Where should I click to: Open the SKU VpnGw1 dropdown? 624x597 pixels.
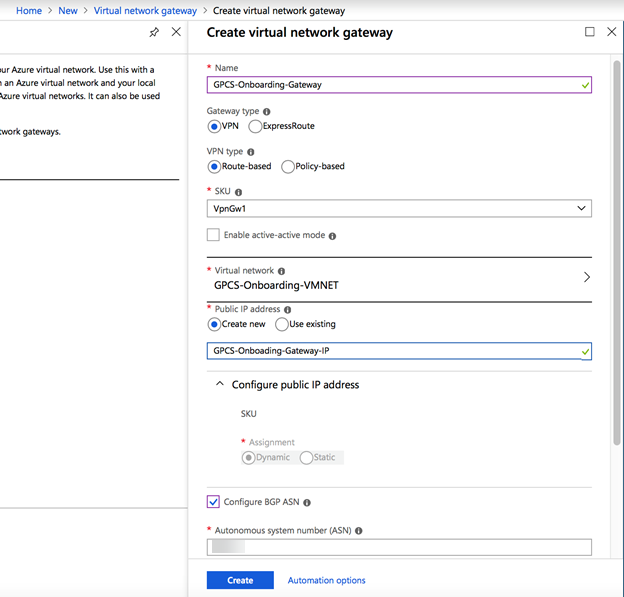[399, 209]
